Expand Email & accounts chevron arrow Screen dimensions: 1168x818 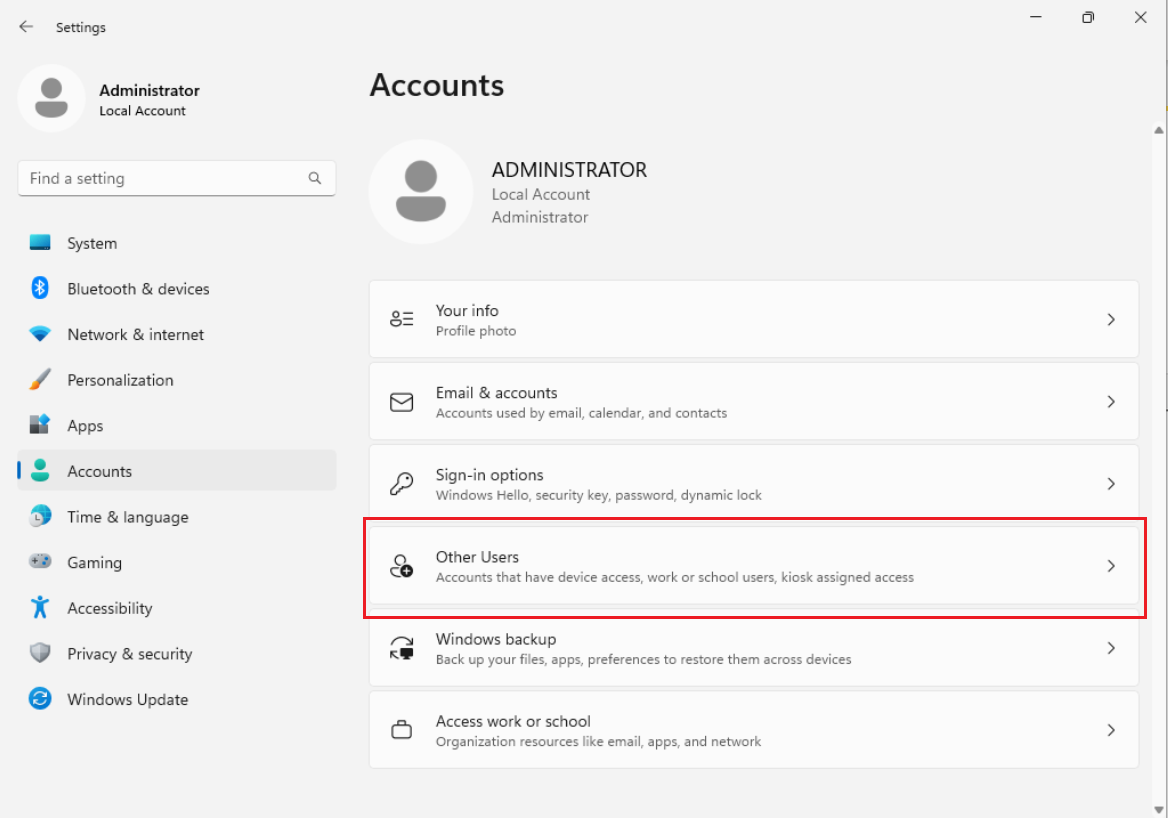click(x=1111, y=402)
